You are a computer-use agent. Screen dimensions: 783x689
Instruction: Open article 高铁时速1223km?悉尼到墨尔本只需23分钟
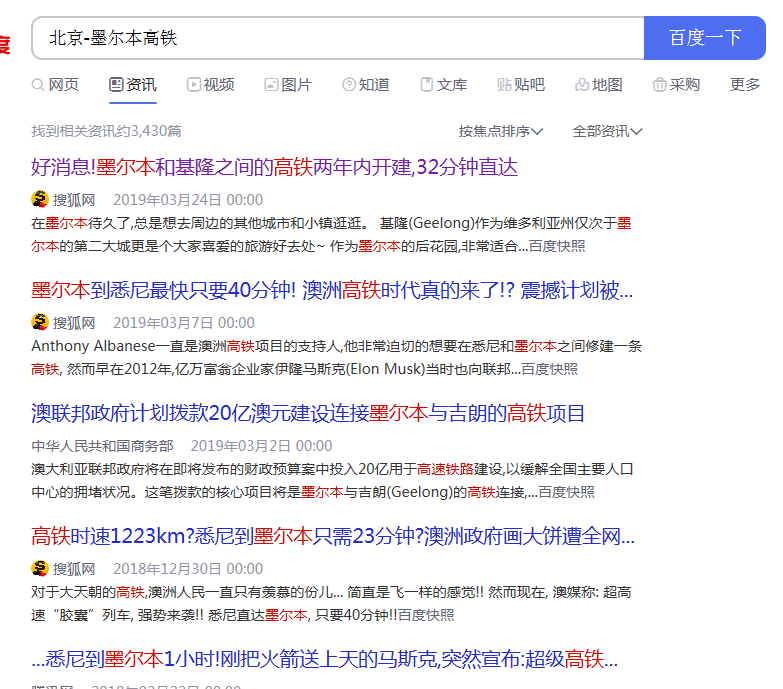point(333,536)
